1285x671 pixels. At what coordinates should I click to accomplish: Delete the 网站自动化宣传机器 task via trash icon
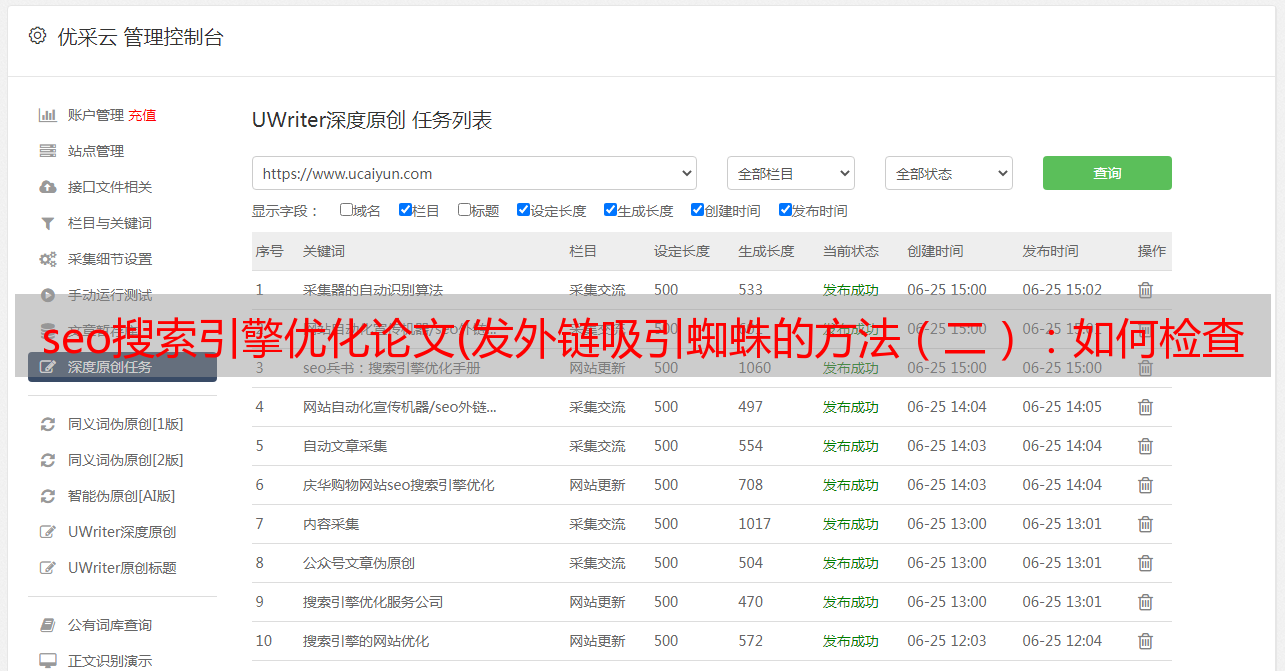(x=1145, y=407)
